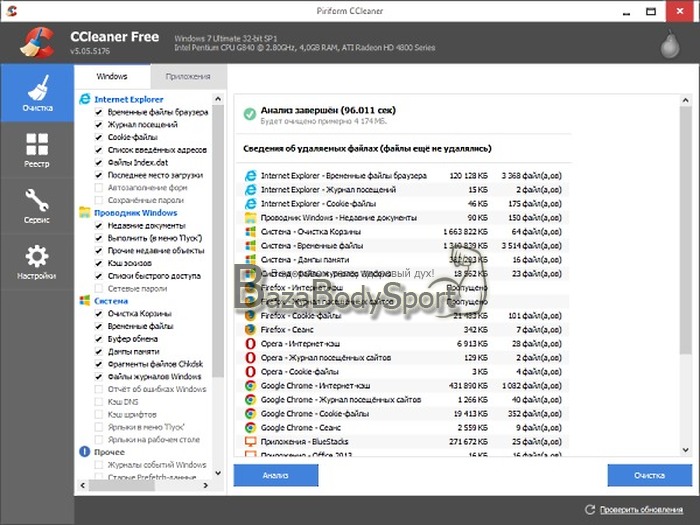Click IE icon in Журнал посещений result row

coord(250,189)
